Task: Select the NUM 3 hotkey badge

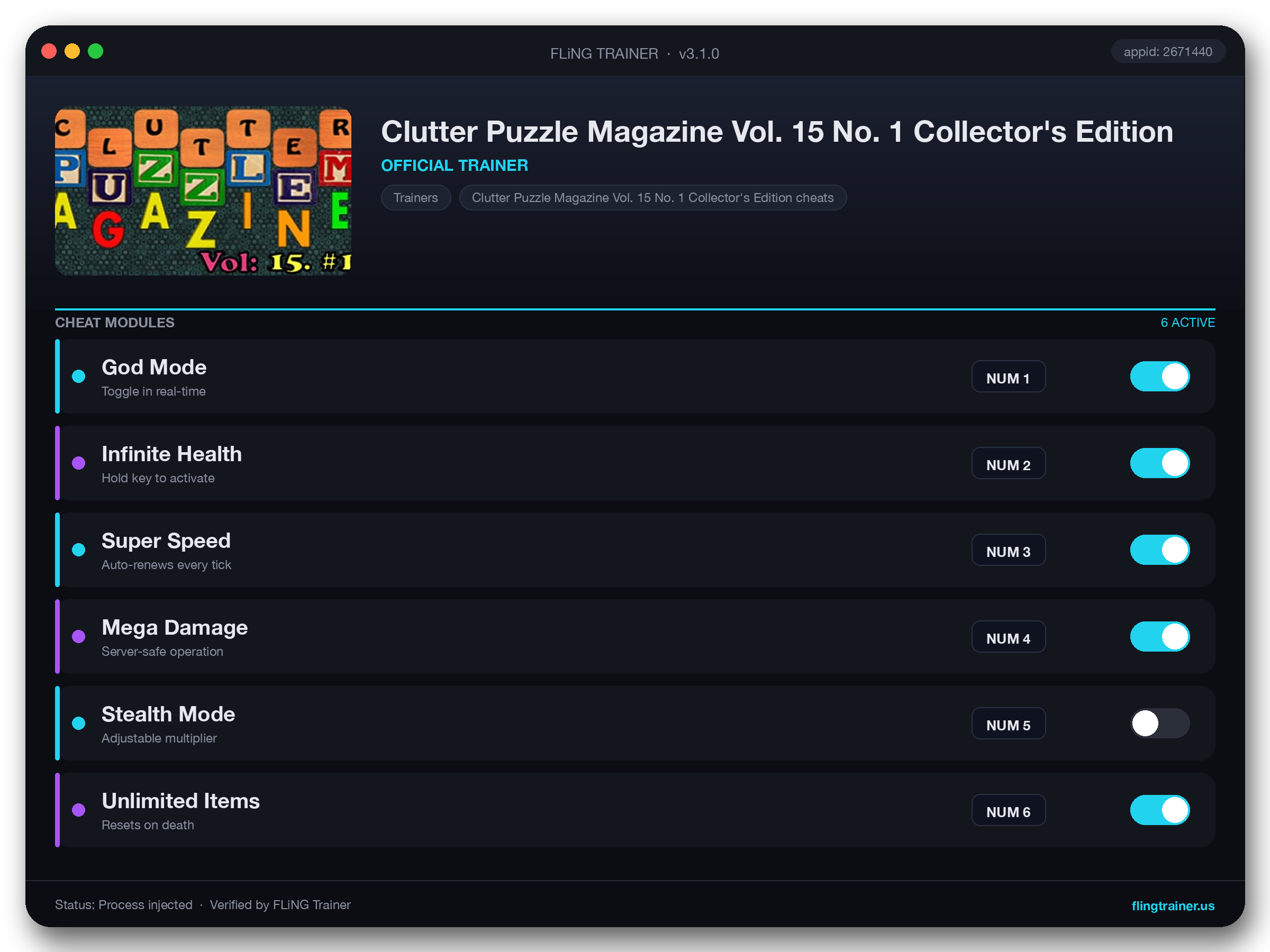Action: [x=1008, y=550]
